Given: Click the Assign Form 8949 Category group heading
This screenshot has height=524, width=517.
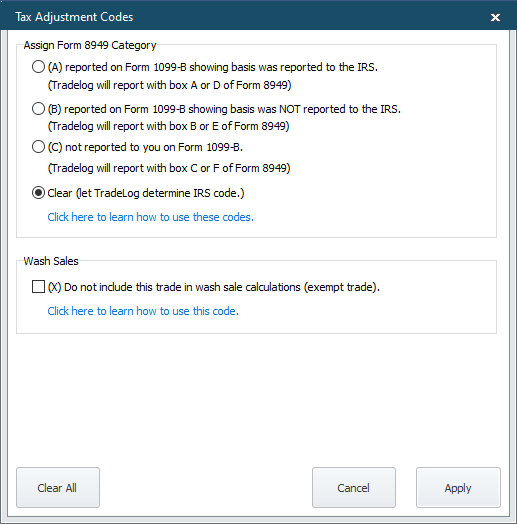Looking at the screenshot, I should [x=90, y=45].
